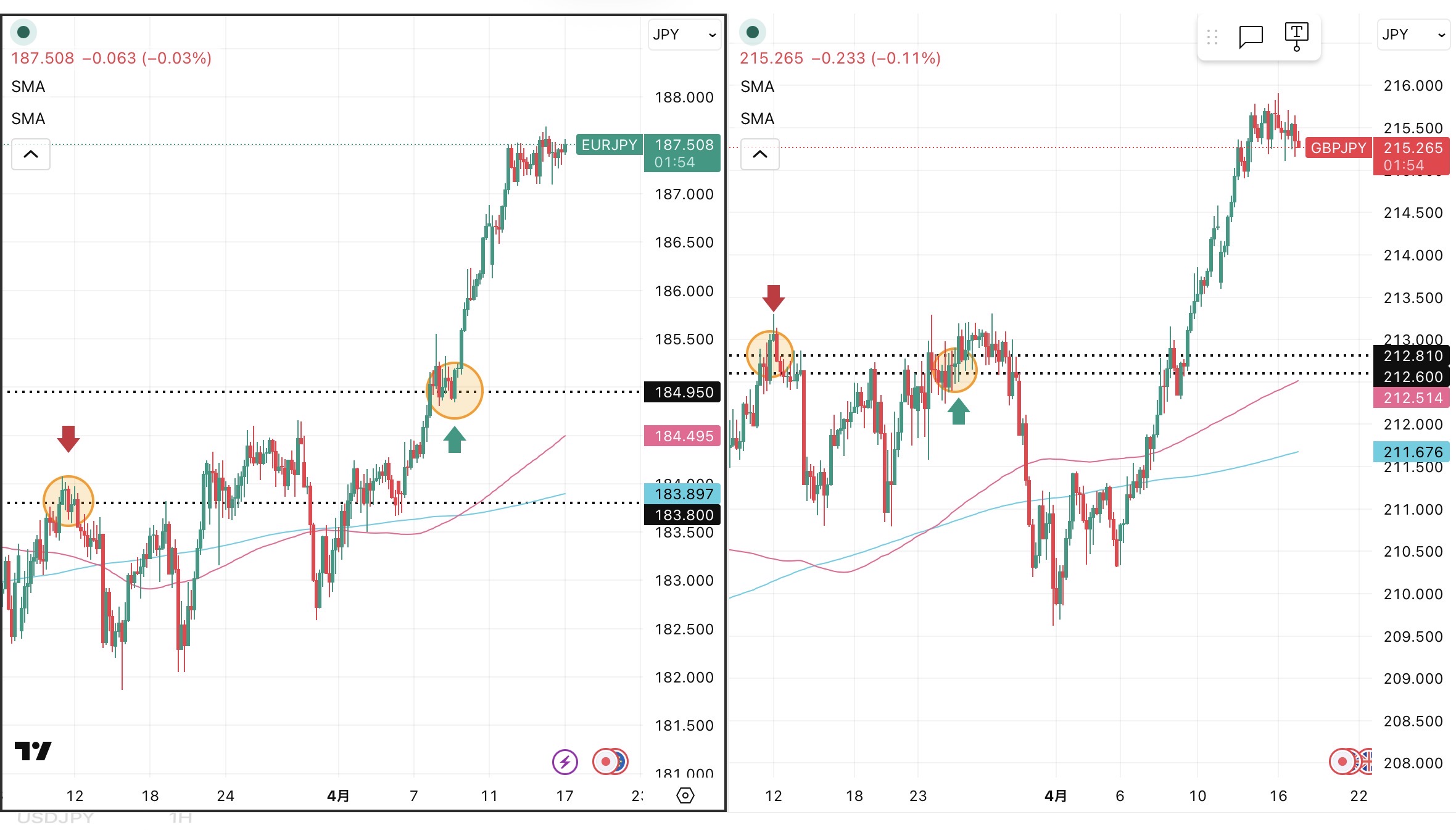Grab the floating toolbar drag handle
This screenshot has height=830, width=1456.
1212,37
